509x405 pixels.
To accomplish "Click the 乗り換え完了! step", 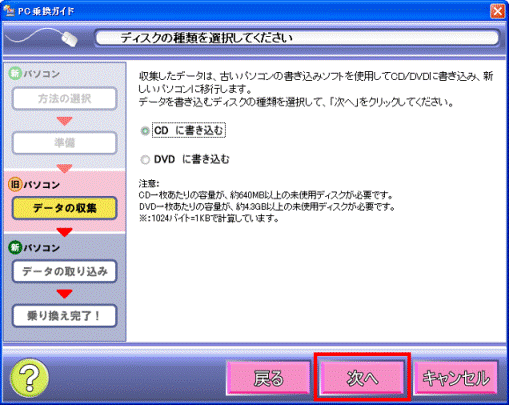I will (x=65, y=315).
